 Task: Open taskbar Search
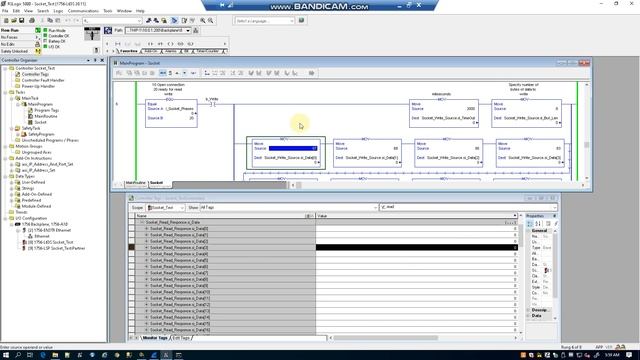click(18, 355)
